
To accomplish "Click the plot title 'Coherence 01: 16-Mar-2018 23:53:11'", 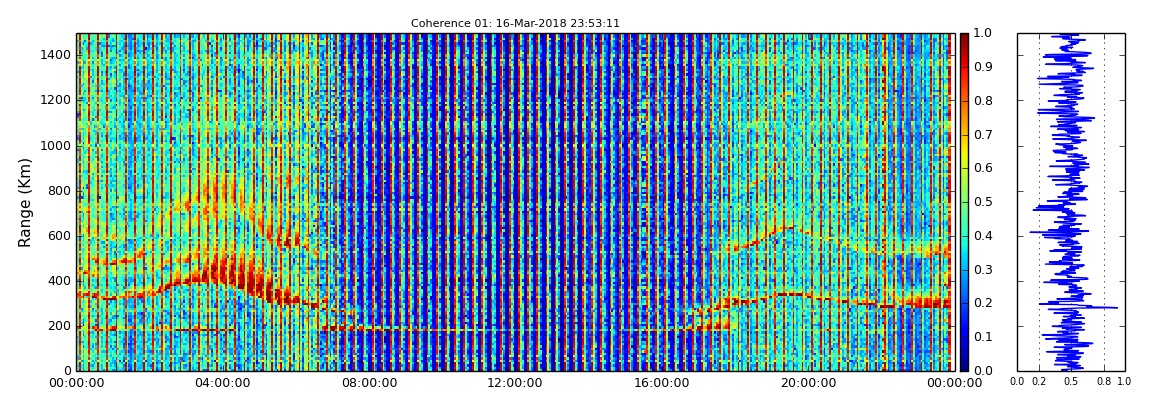I will 515,23.
